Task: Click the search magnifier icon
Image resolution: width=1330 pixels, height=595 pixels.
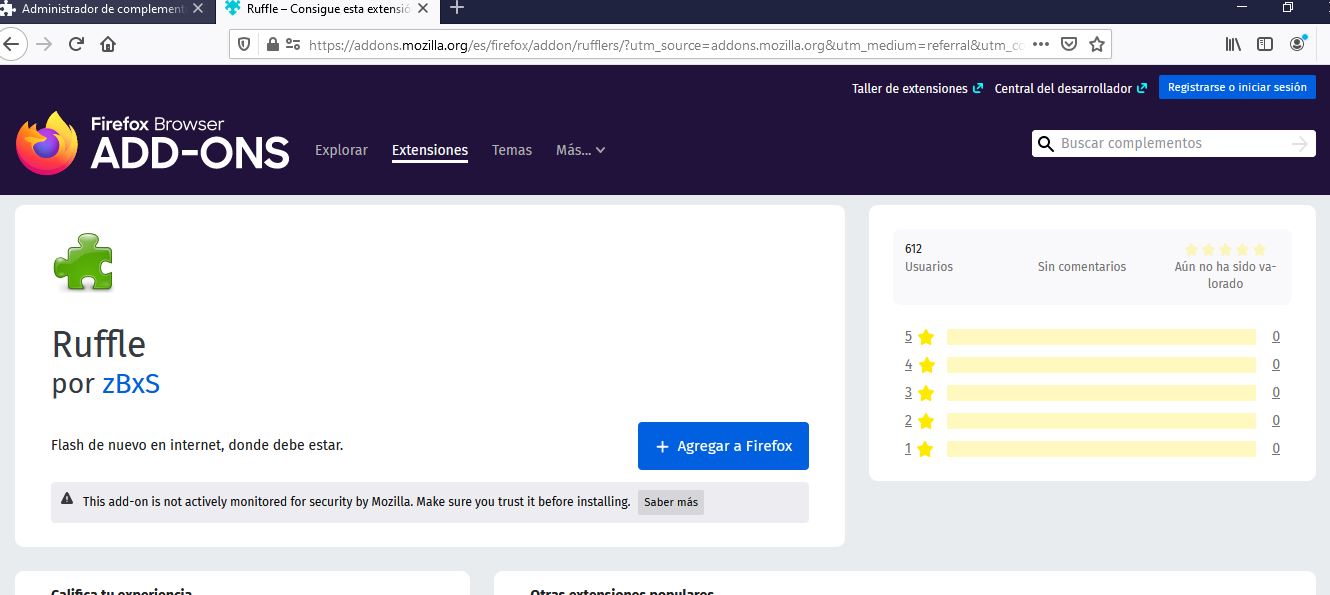Action: click(x=1046, y=144)
